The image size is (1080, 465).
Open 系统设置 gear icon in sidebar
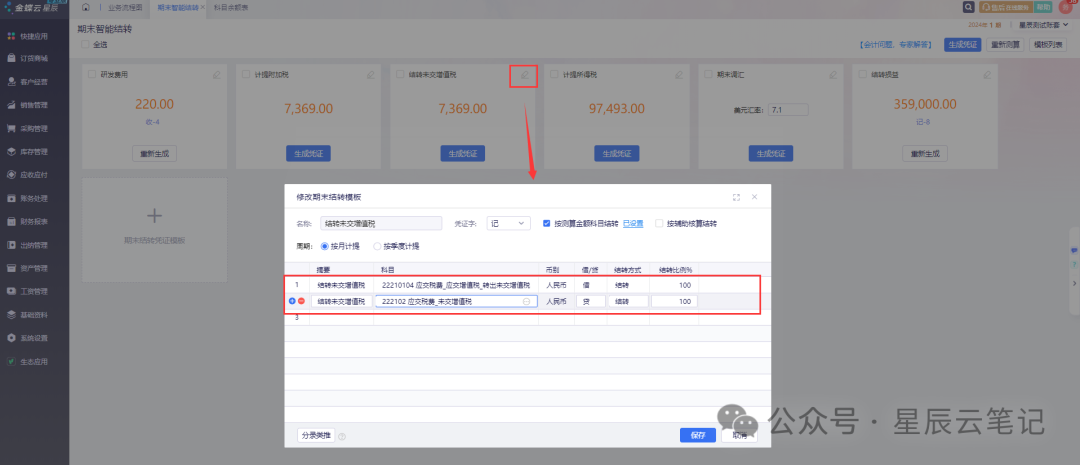tap(12, 338)
